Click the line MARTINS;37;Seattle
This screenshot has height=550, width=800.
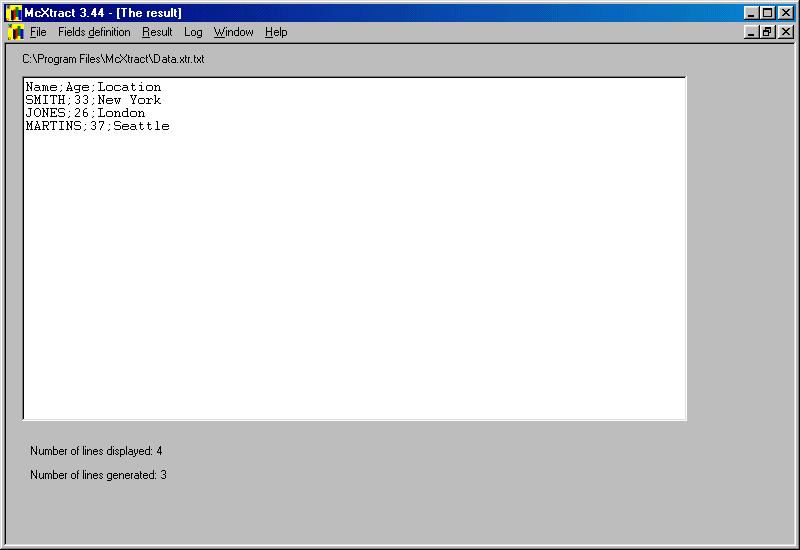(97, 126)
